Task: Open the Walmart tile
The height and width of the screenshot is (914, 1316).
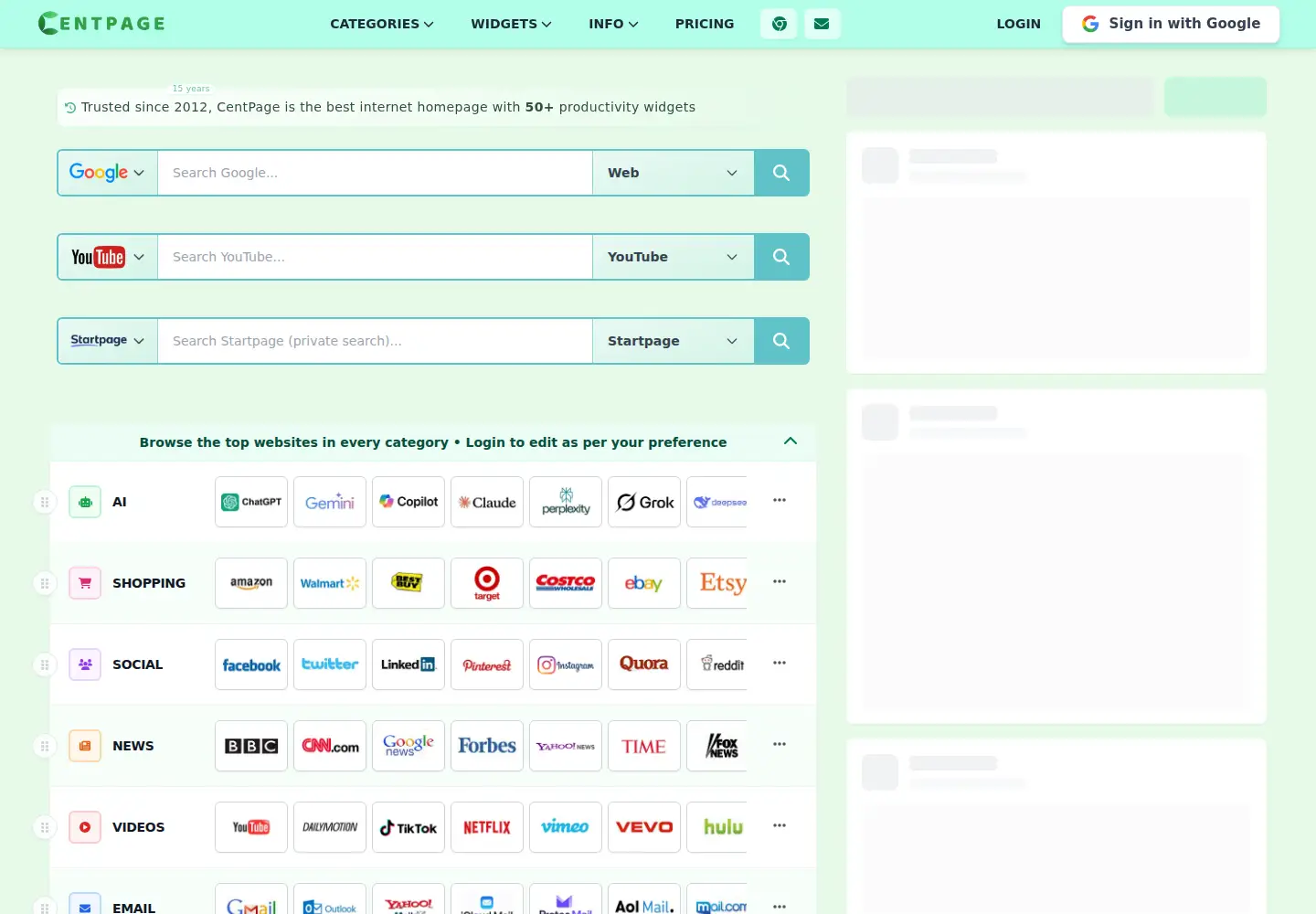Action: pos(330,583)
